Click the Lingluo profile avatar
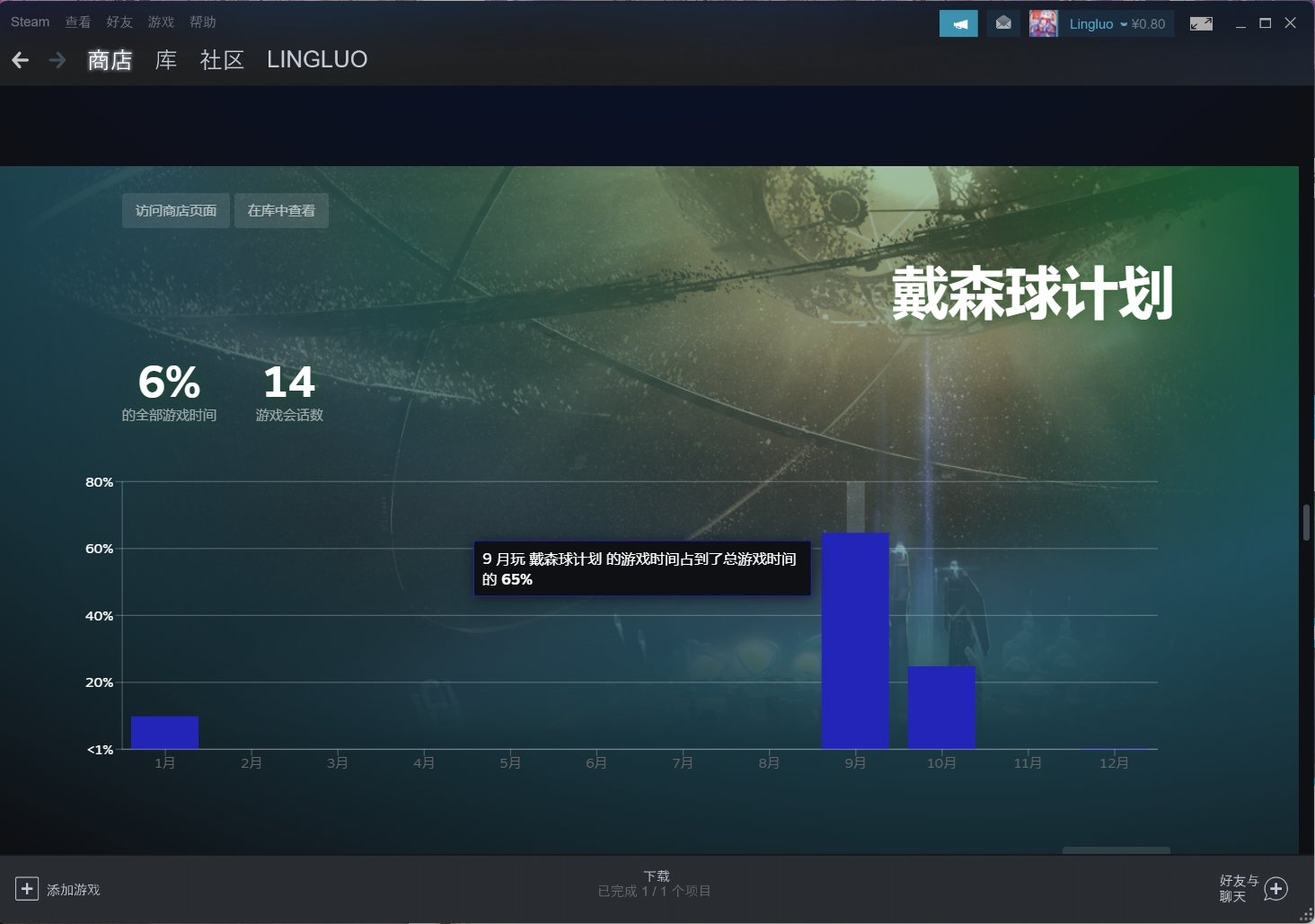The height and width of the screenshot is (924, 1315). click(x=1043, y=23)
